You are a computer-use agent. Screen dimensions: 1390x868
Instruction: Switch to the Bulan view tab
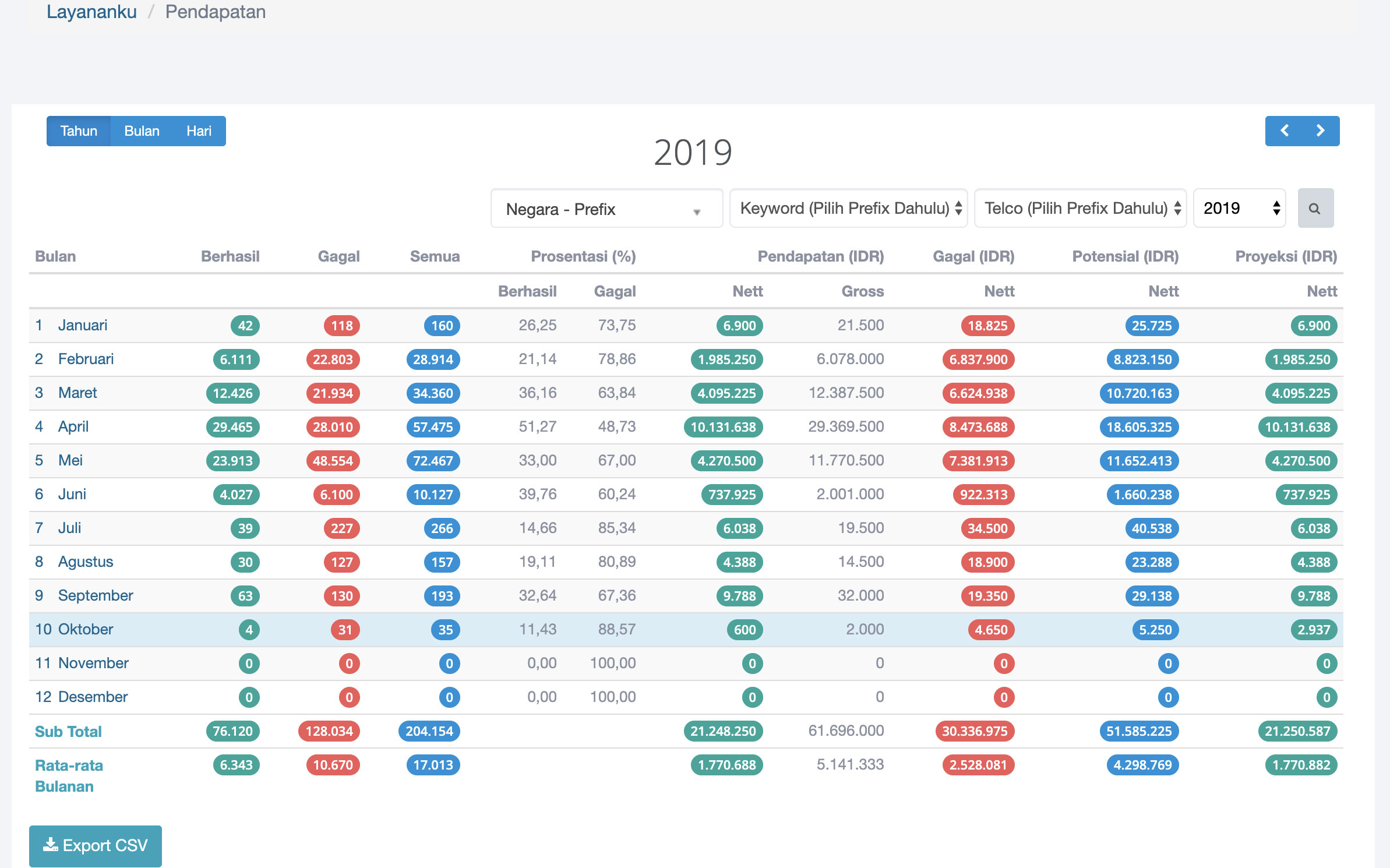tap(142, 131)
